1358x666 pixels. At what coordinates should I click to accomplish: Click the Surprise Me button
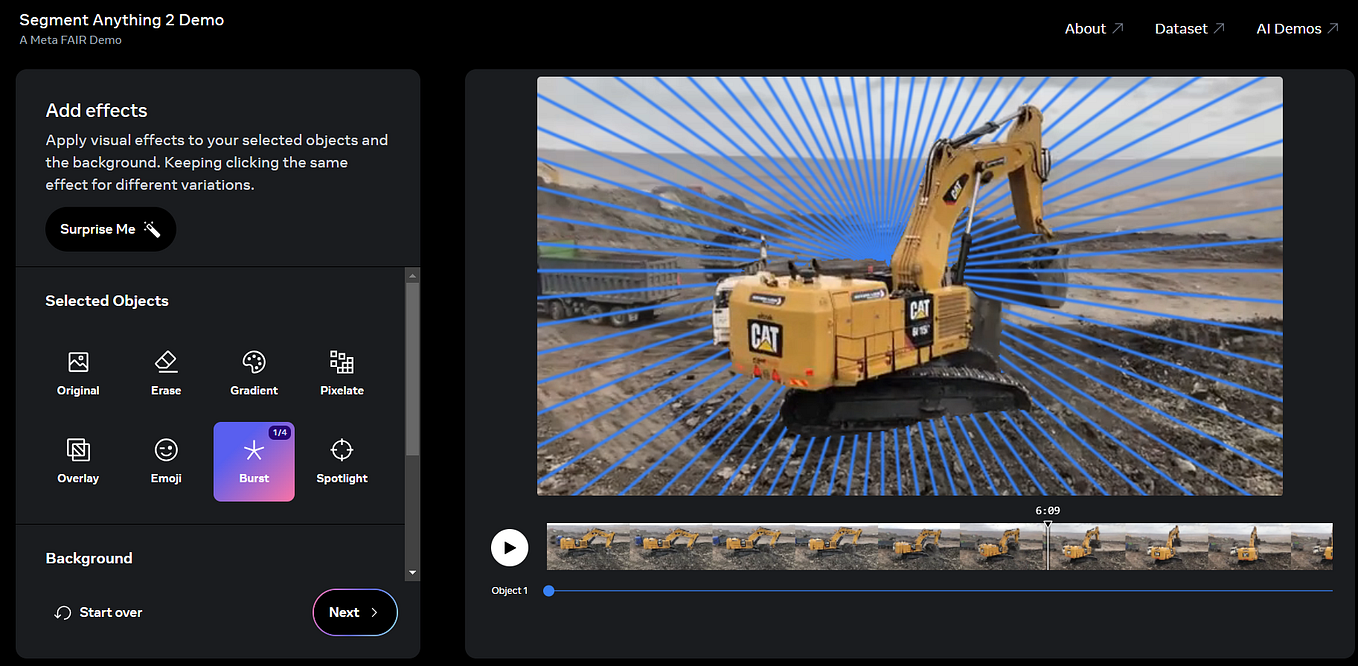pyautogui.click(x=110, y=229)
